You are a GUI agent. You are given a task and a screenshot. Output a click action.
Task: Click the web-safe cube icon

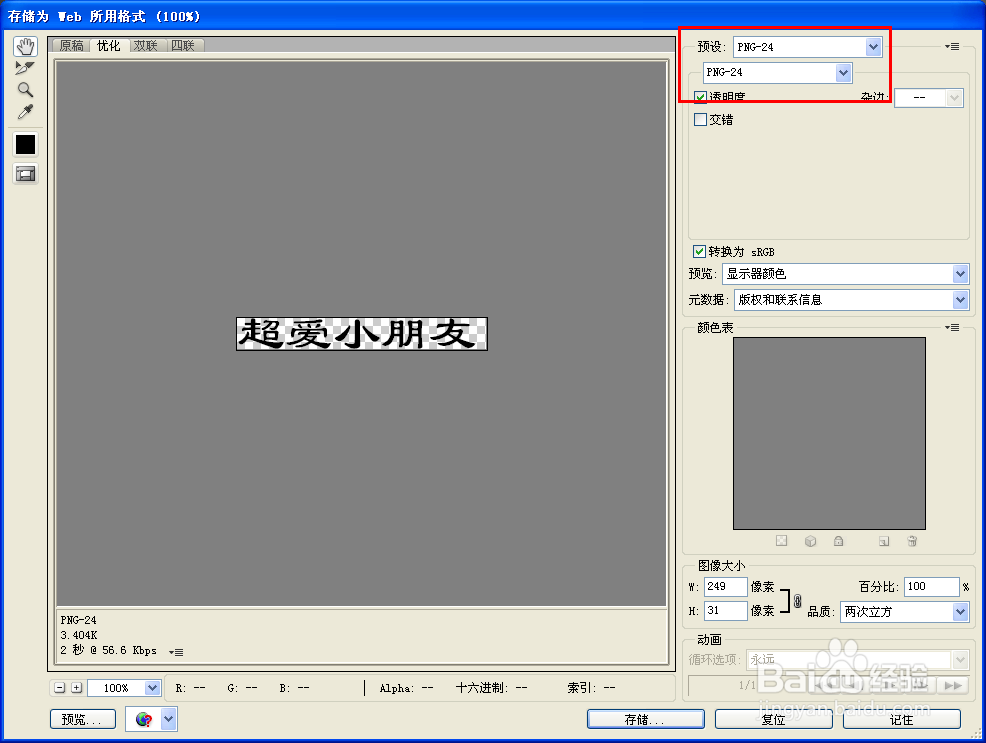coord(811,541)
